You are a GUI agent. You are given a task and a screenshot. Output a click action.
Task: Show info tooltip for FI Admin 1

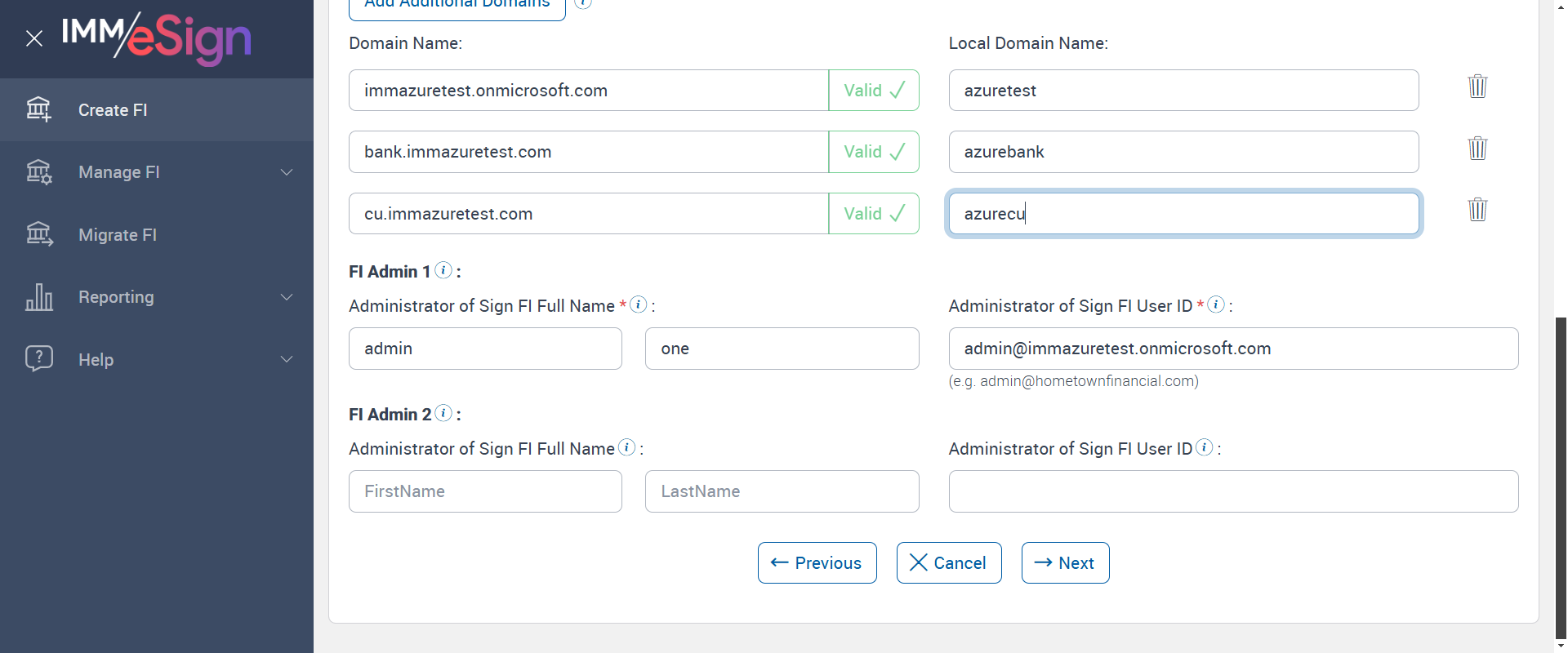(x=443, y=270)
